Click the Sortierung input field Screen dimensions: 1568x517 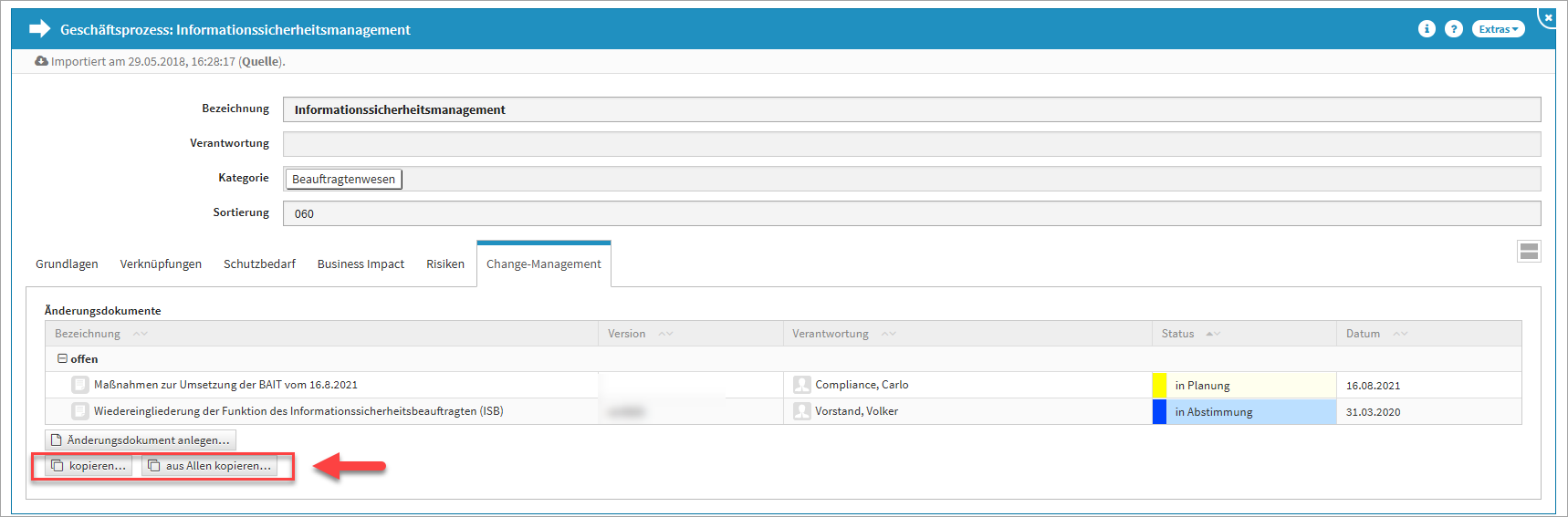(x=911, y=213)
